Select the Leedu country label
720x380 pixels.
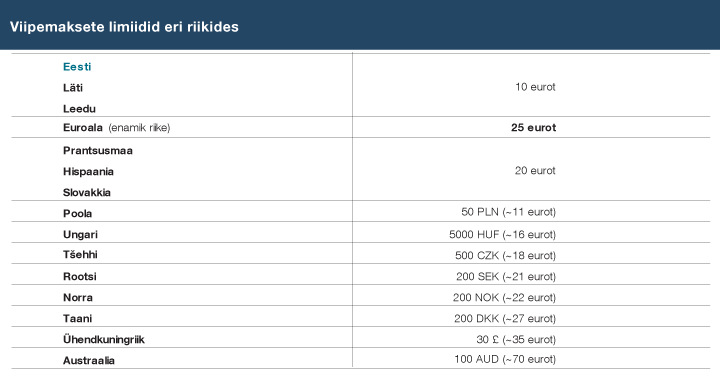[79, 109]
